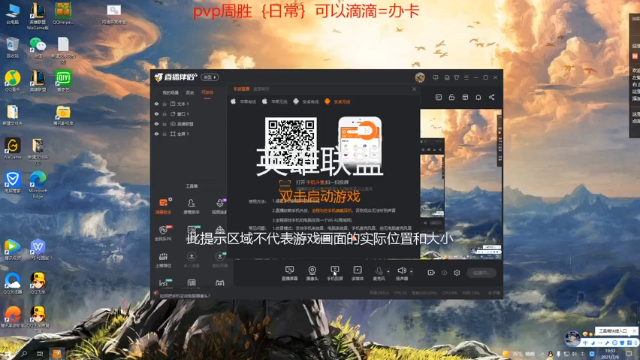Click the phone illustration image

pyautogui.click(x=360, y=141)
